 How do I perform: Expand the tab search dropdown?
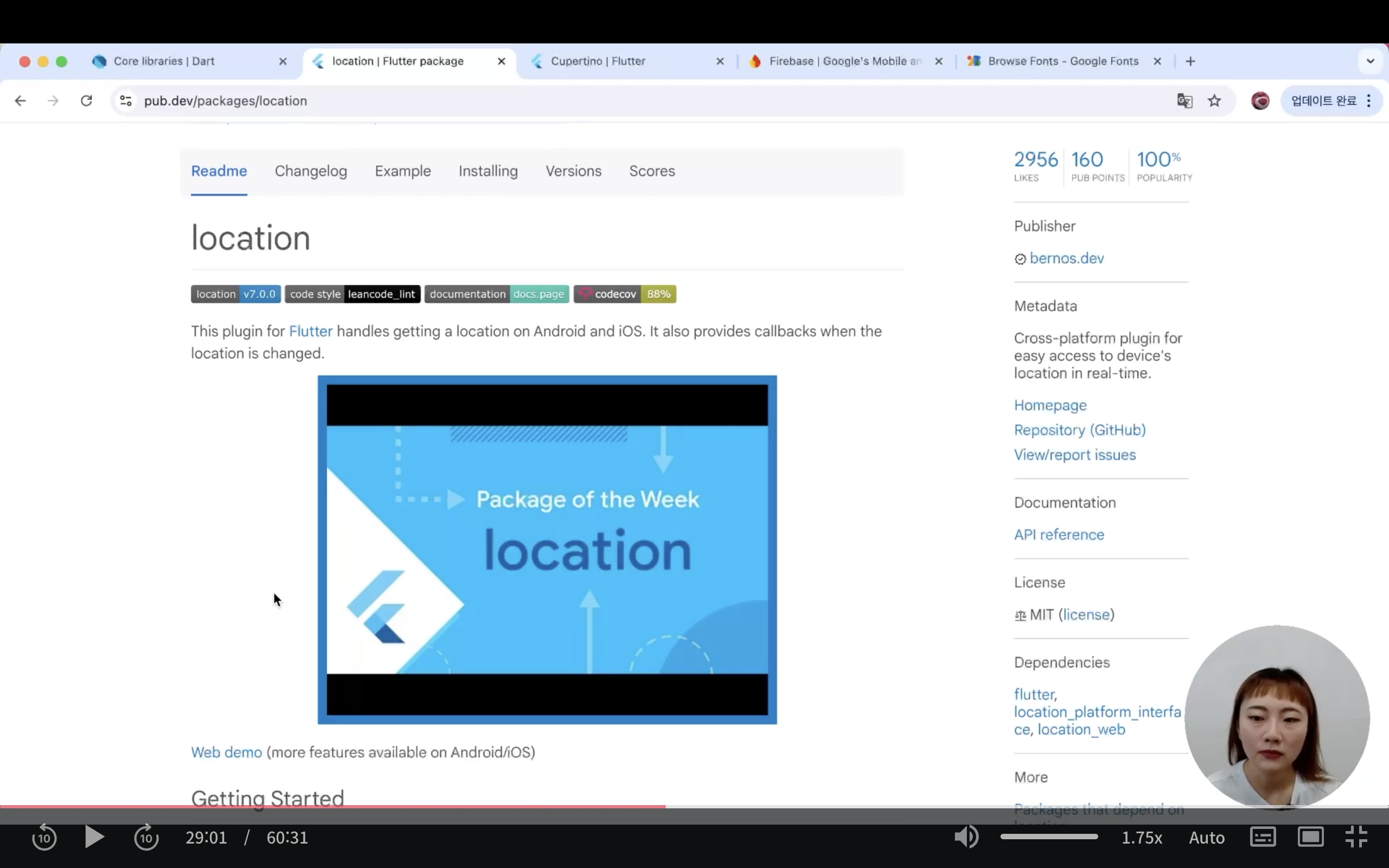(1371, 61)
